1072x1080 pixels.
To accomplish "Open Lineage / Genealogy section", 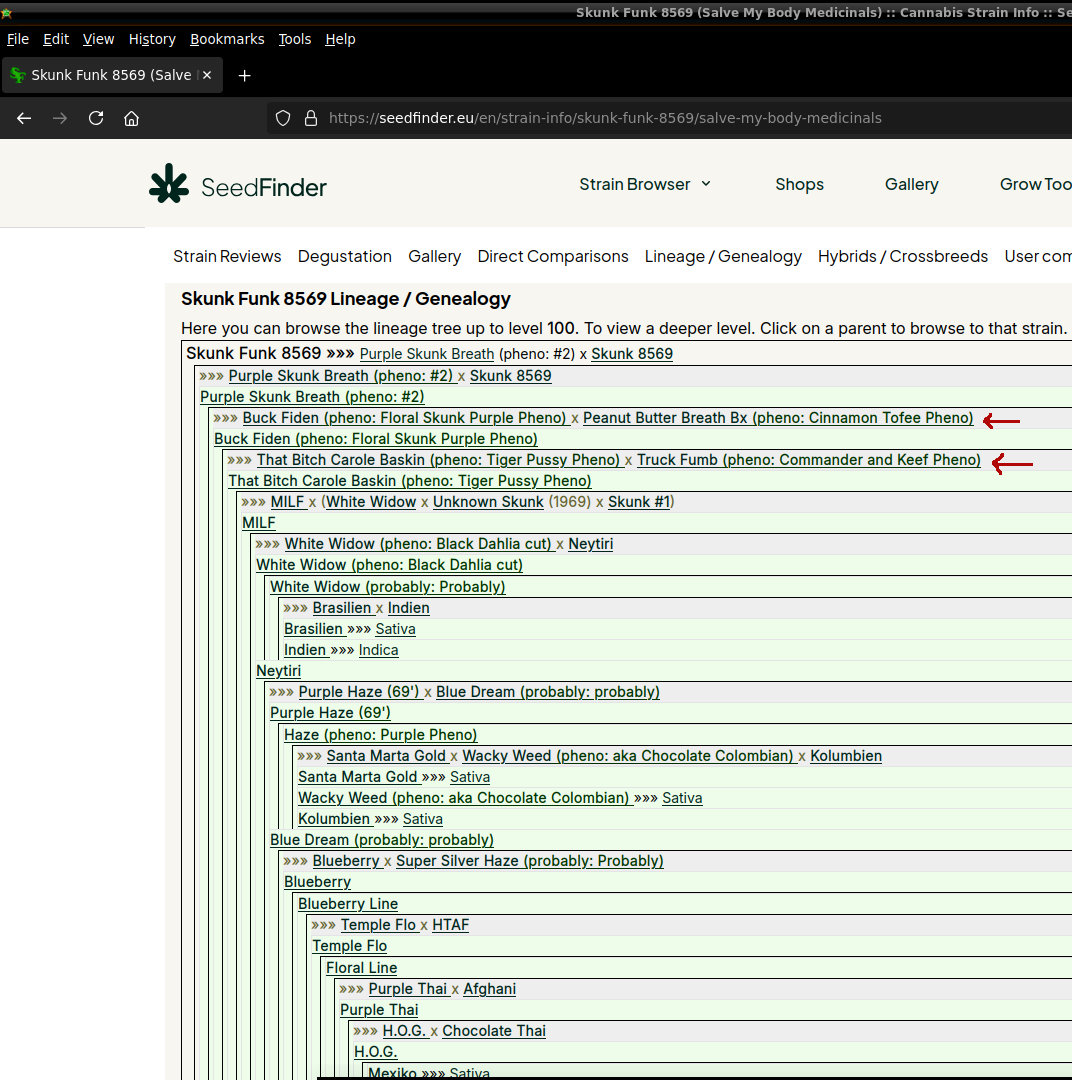I will [x=723, y=256].
